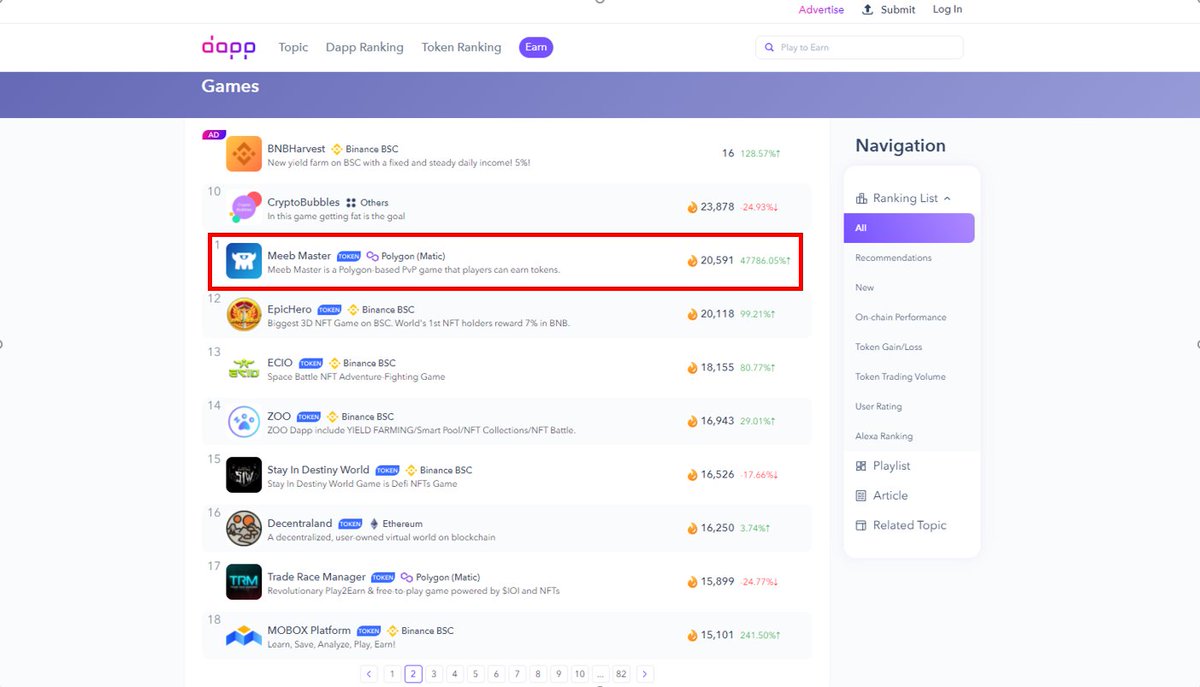Click the Meeb Master app logo
Viewport: 1200px width, 687px height.
[x=244, y=261]
